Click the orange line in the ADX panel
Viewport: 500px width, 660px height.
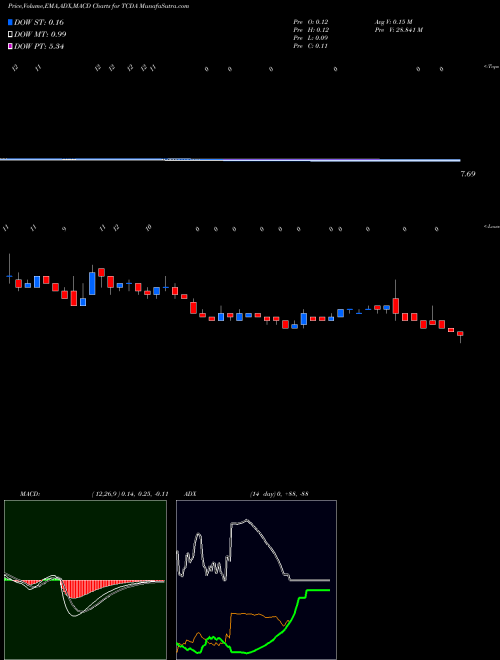253,615
